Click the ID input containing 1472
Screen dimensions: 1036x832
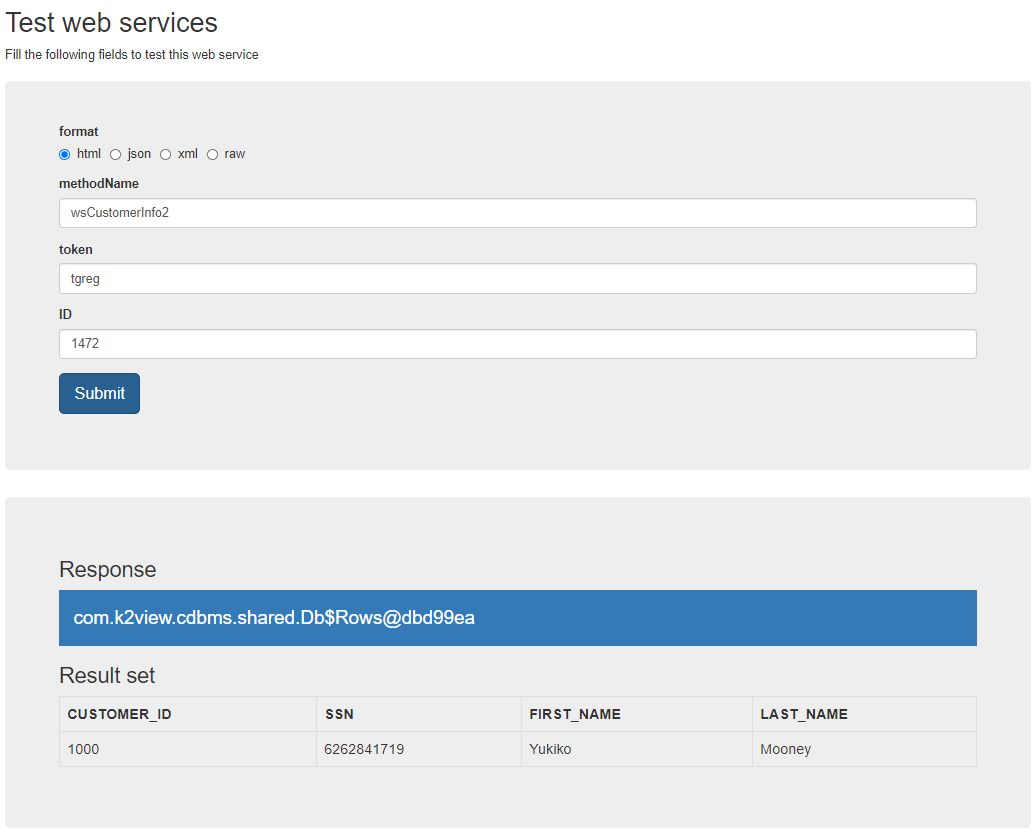(517, 344)
